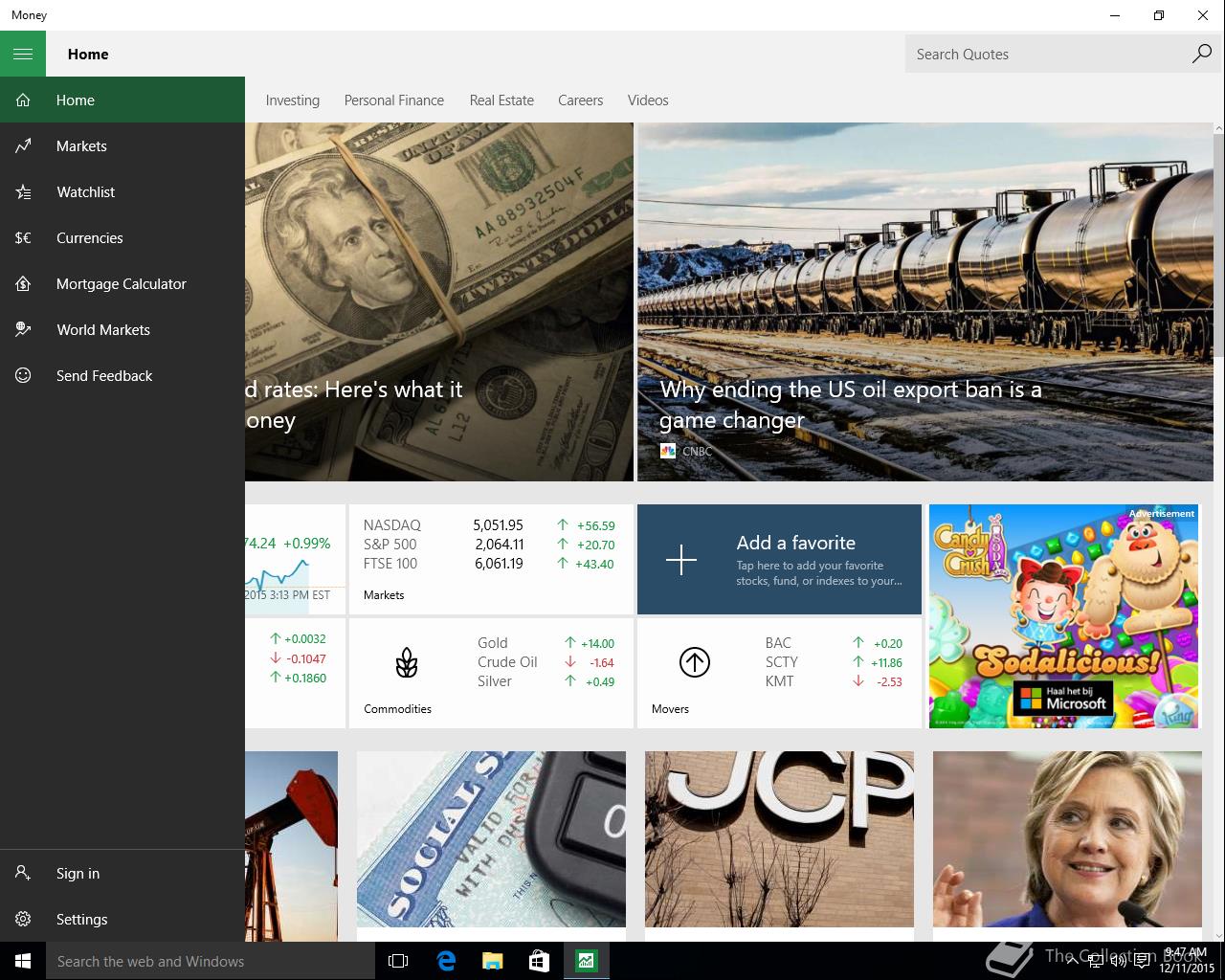Open Mortgage Calculator menu item
The width and height of the screenshot is (1225, 980).
click(122, 283)
